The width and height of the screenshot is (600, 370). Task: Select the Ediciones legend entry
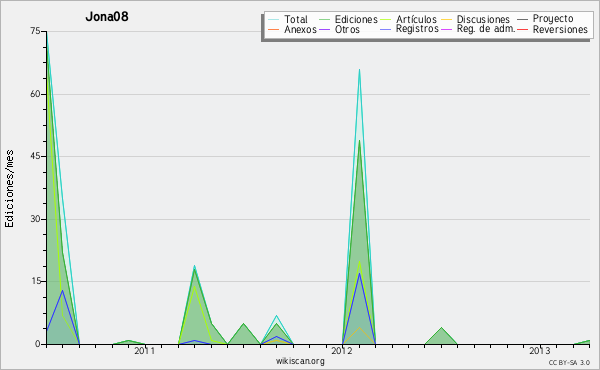(x=348, y=20)
